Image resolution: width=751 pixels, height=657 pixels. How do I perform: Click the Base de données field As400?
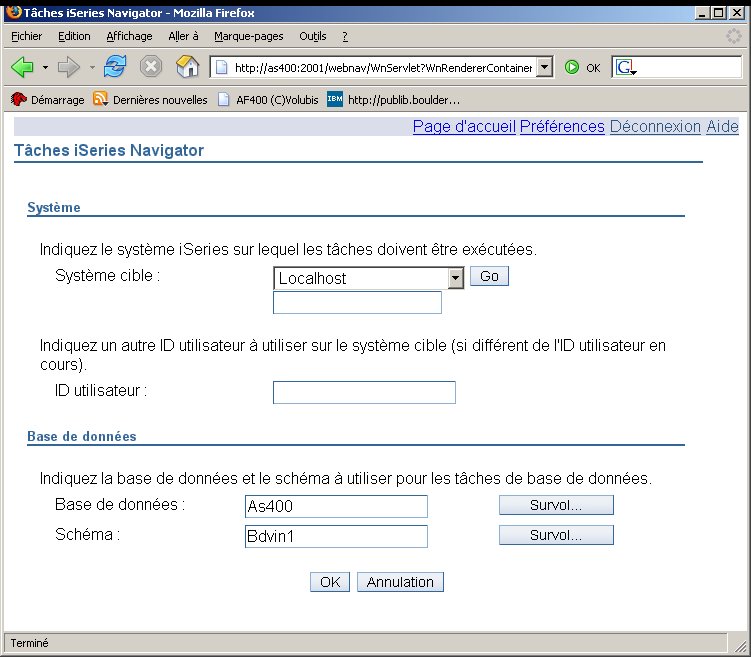pos(336,506)
